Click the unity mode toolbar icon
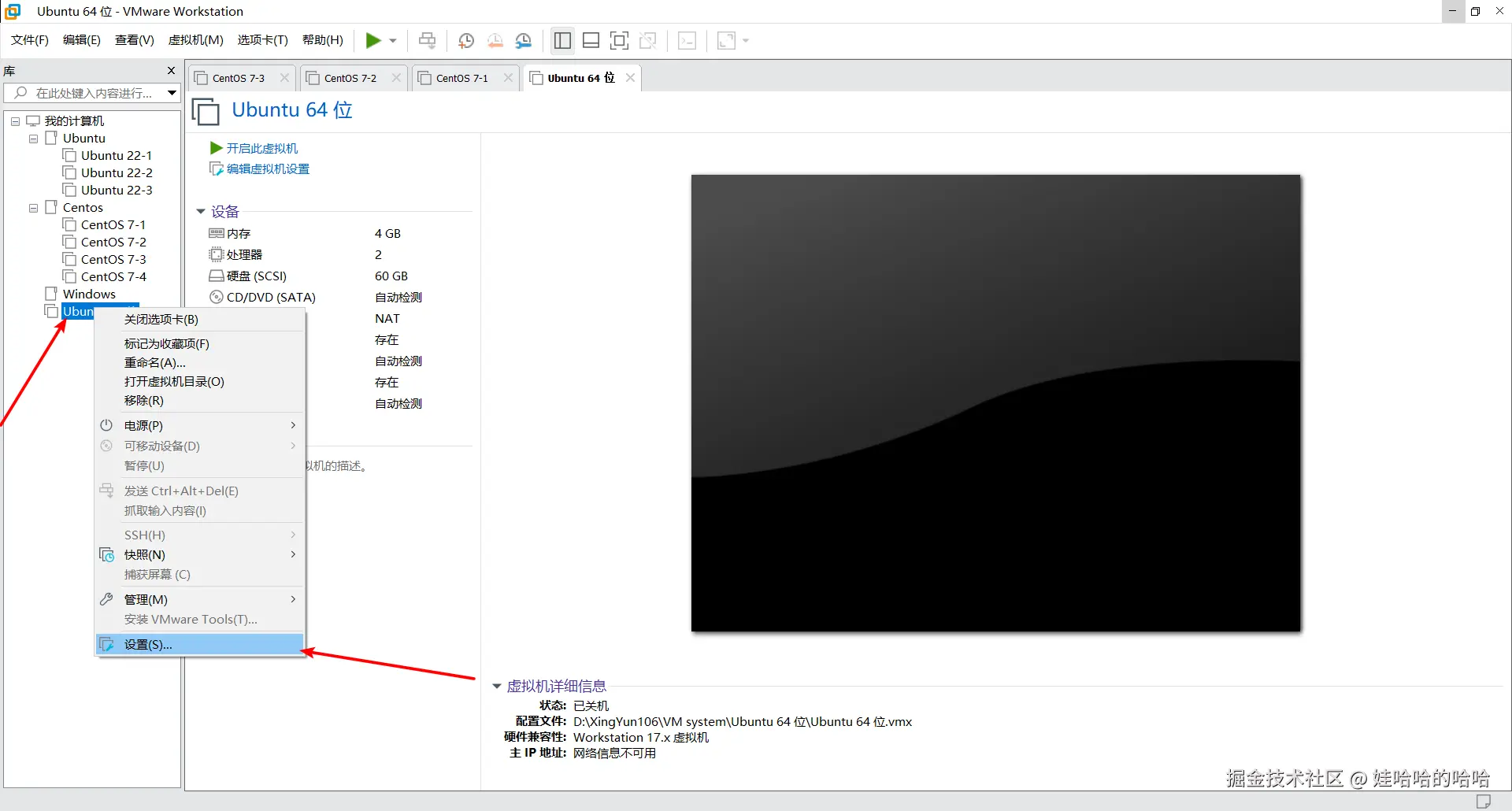1512x811 pixels. [x=648, y=40]
